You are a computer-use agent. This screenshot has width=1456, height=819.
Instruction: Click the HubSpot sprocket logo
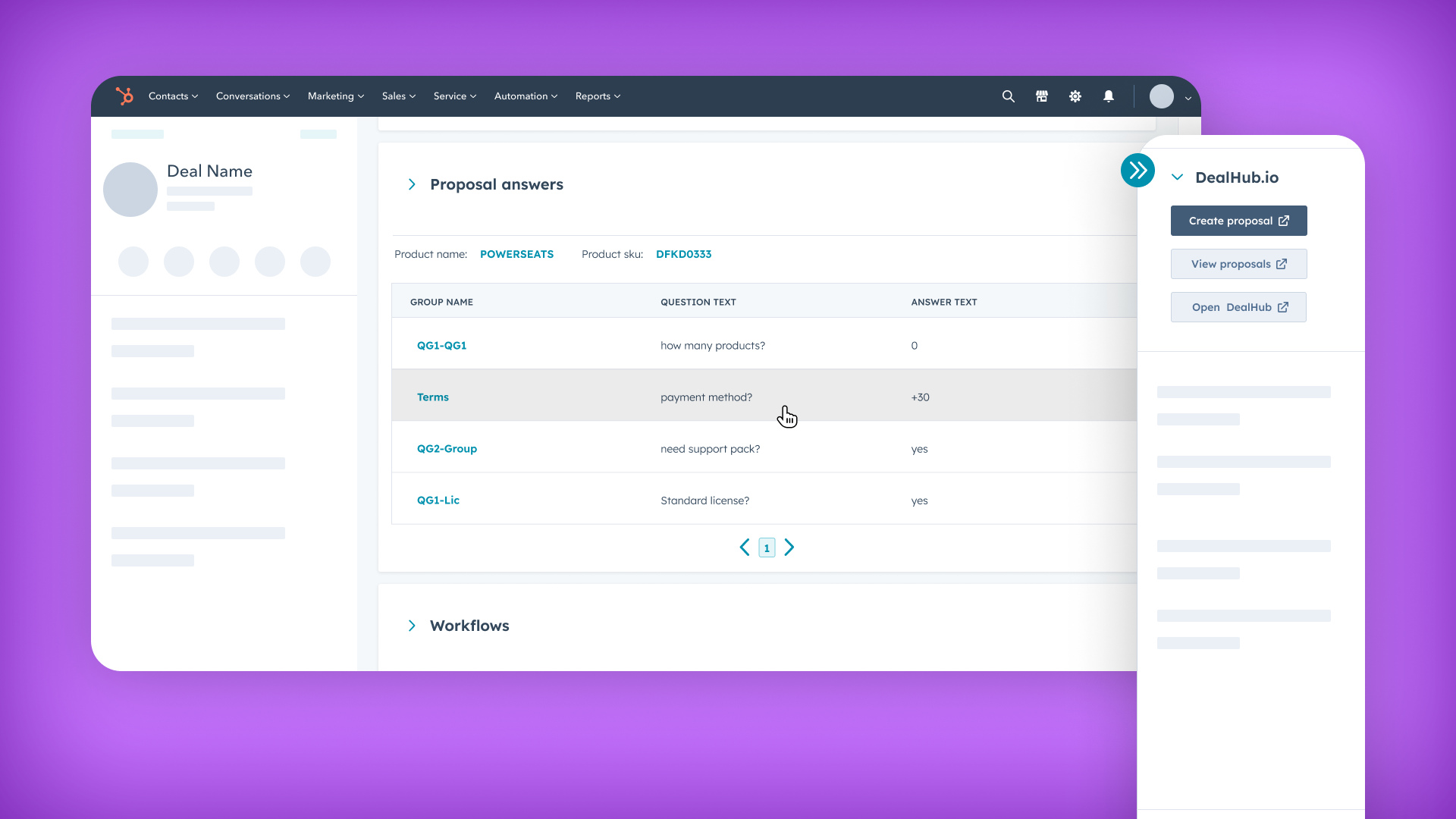click(124, 96)
